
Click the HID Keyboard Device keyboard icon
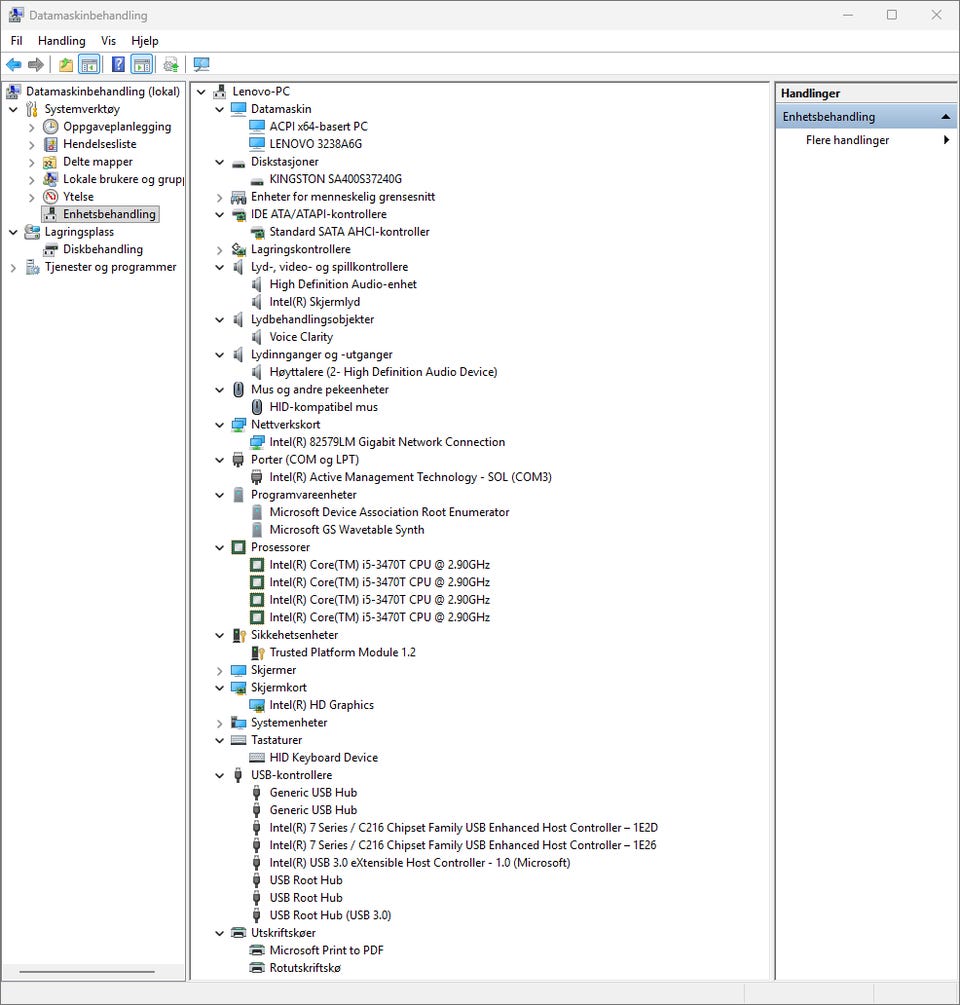click(257, 758)
